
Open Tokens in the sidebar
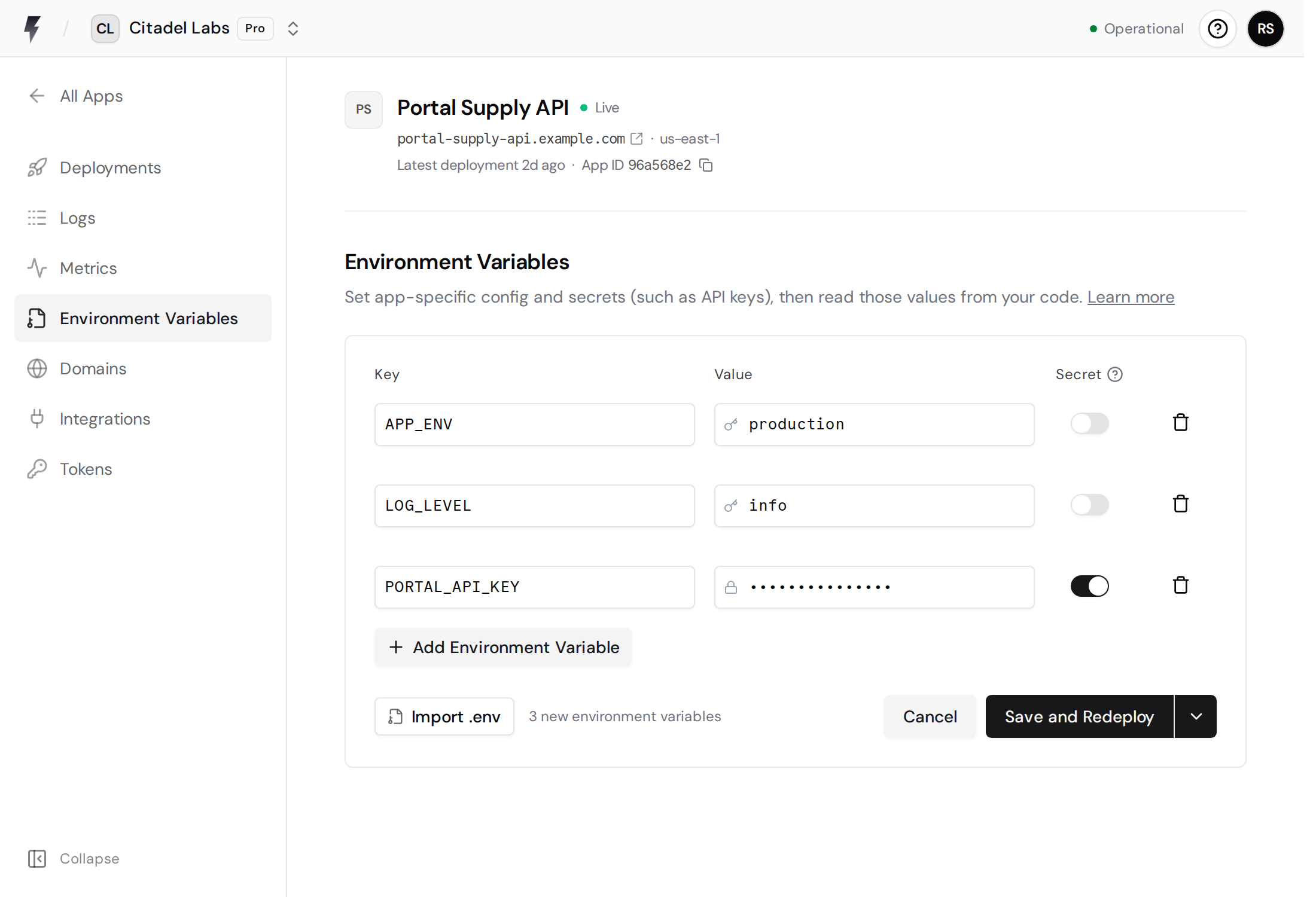[x=143, y=469]
